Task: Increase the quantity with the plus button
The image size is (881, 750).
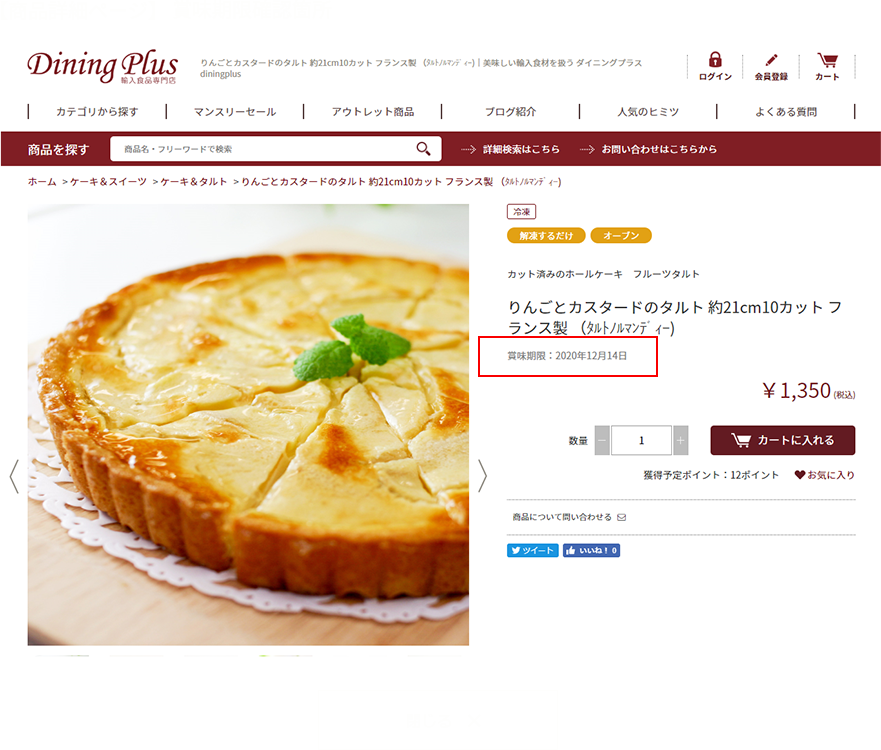Action: tap(680, 440)
